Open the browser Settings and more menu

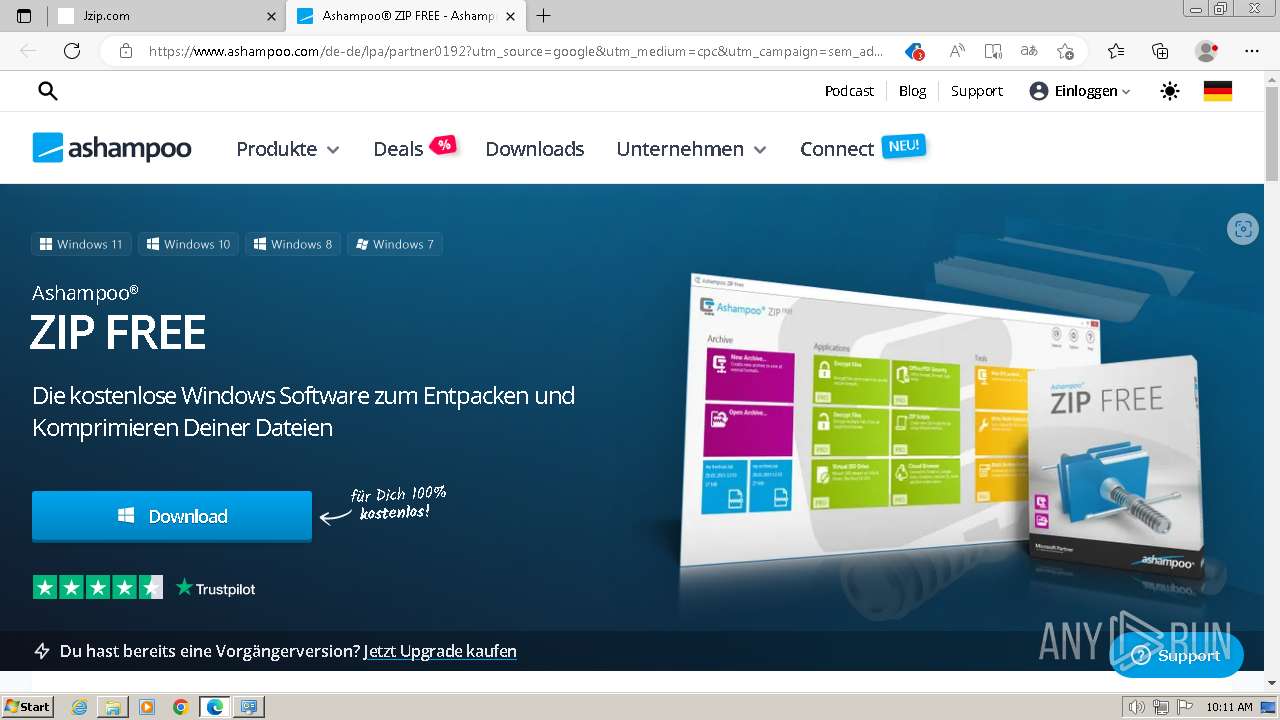(x=1252, y=51)
